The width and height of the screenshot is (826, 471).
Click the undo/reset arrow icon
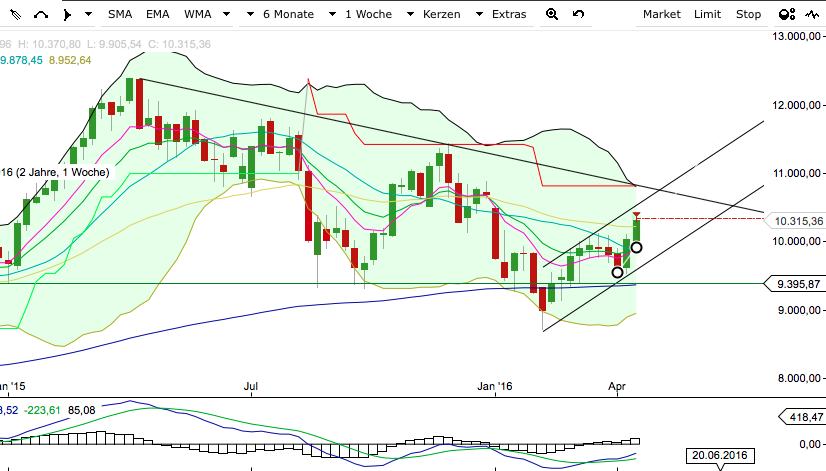click(578, 14)
